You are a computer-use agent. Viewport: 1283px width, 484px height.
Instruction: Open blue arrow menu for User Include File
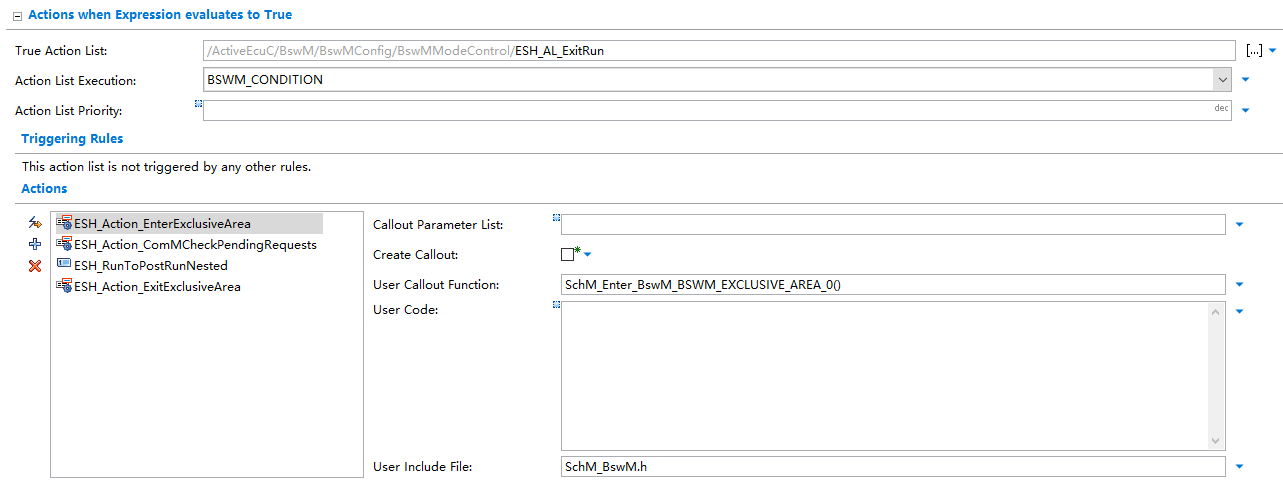[1240, 467]
